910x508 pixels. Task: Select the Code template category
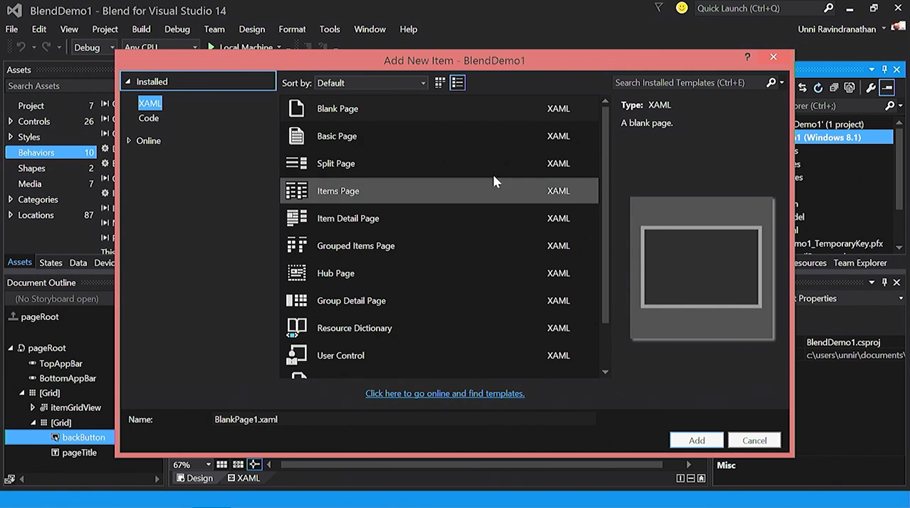click(x=149, y=118)
